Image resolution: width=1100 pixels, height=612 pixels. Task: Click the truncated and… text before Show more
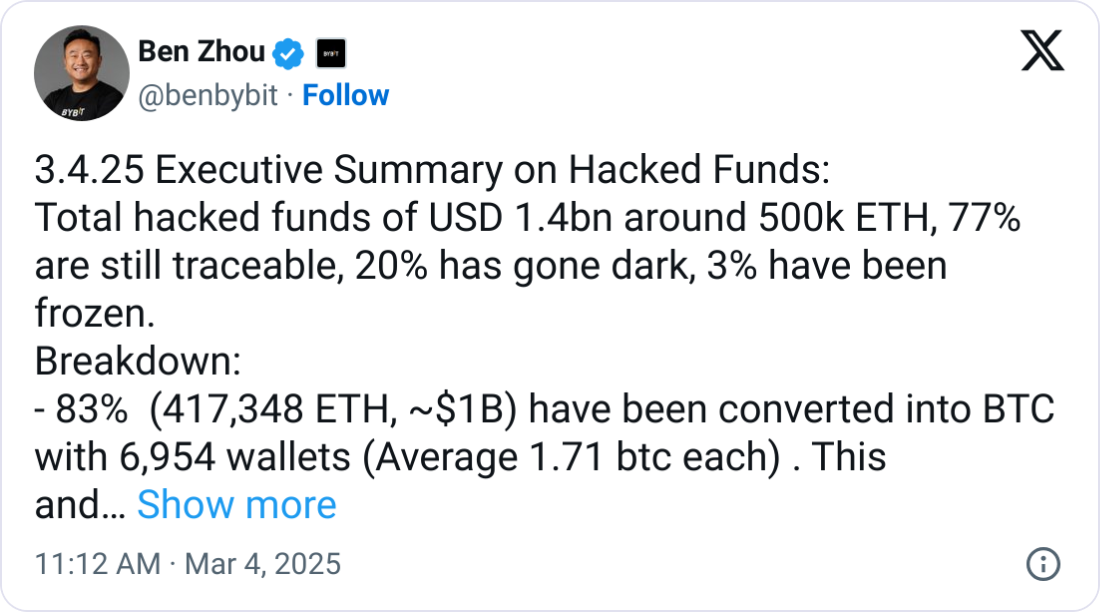[80, 506]
